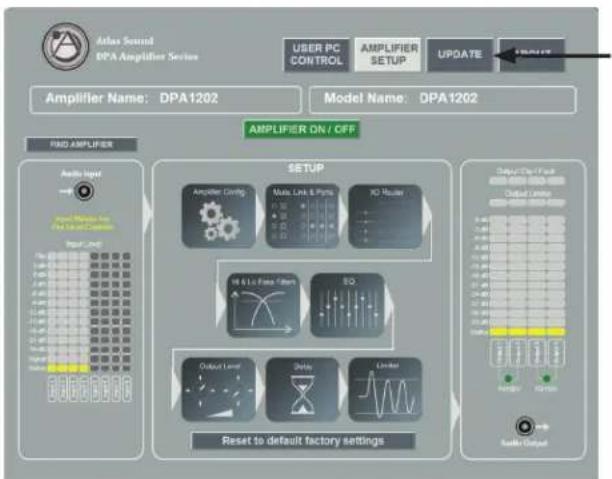Select the AMPLIFIER SETUP tab

tap(388, 55)
